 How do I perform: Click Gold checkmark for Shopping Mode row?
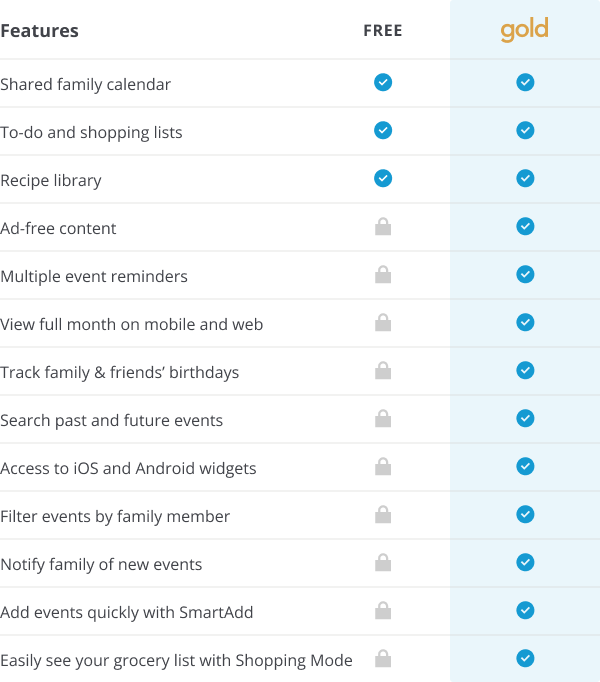tap(525, 658)
